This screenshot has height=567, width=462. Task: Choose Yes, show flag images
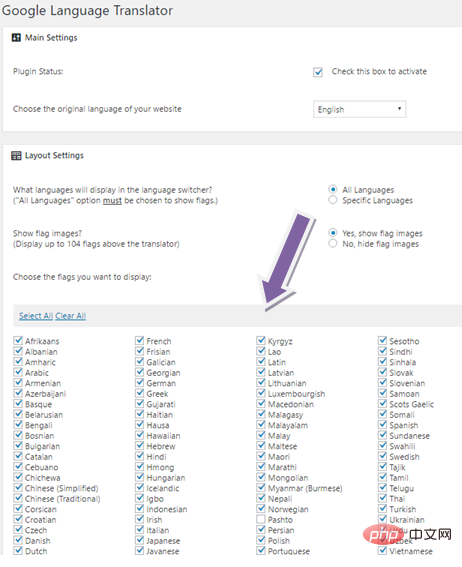tap(333, 233)
